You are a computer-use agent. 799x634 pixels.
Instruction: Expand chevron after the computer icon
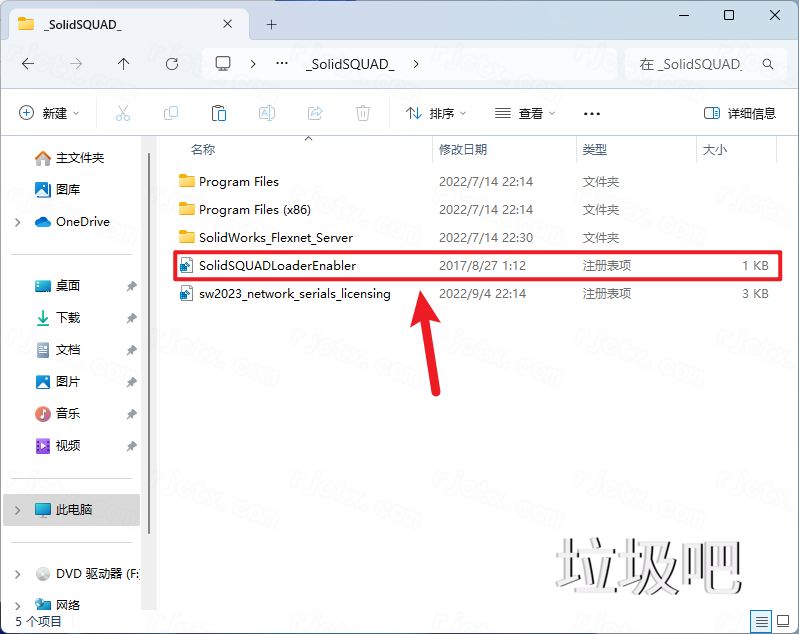click(253, 64)
